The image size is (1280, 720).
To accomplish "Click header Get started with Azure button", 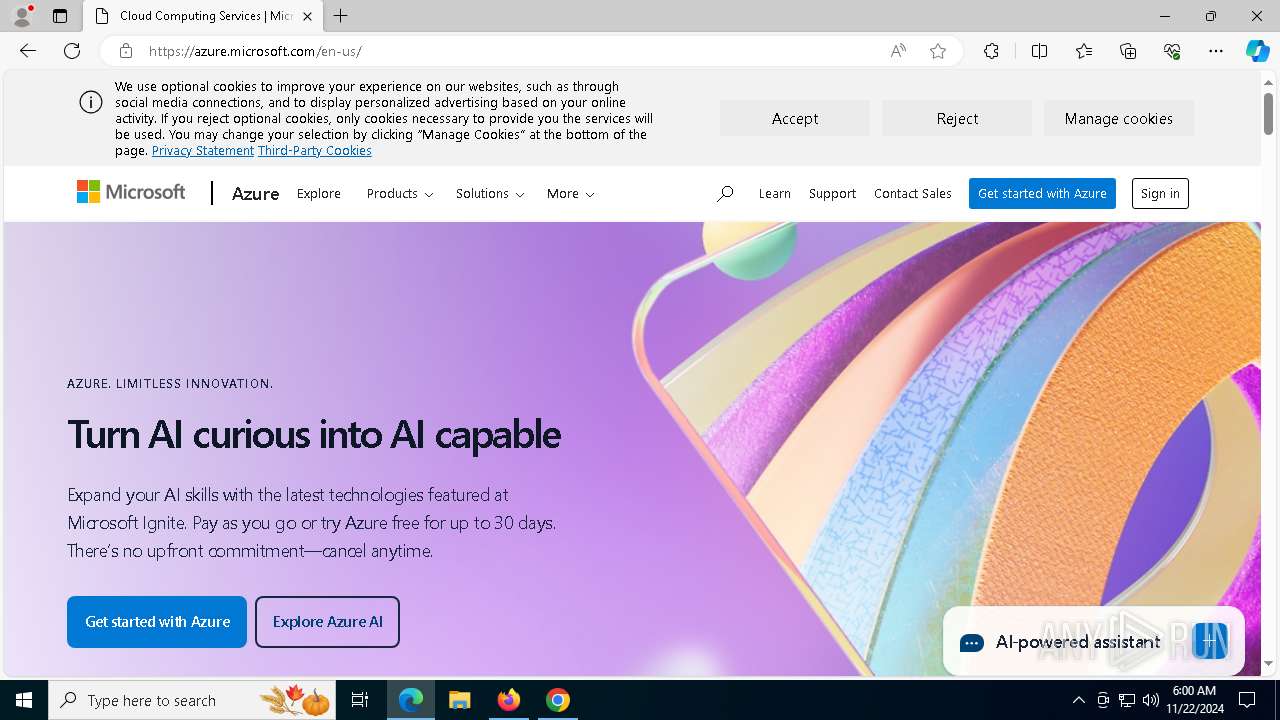I will click(1042, 194).
